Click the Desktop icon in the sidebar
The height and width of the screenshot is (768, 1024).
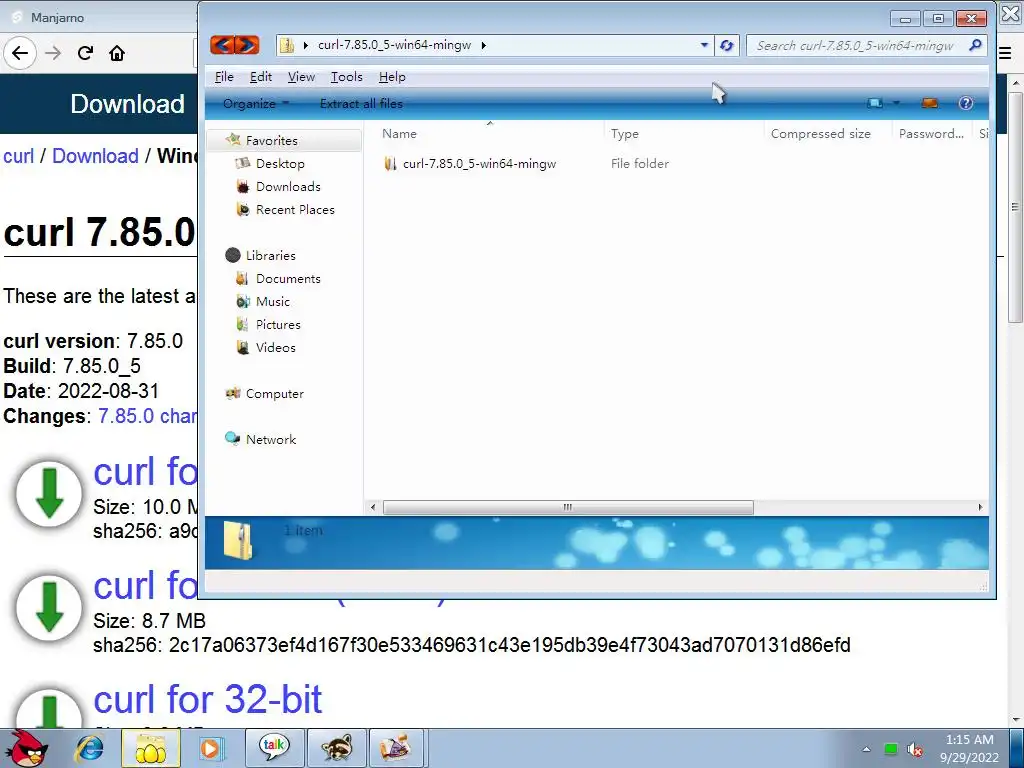(x=242, y=163)
